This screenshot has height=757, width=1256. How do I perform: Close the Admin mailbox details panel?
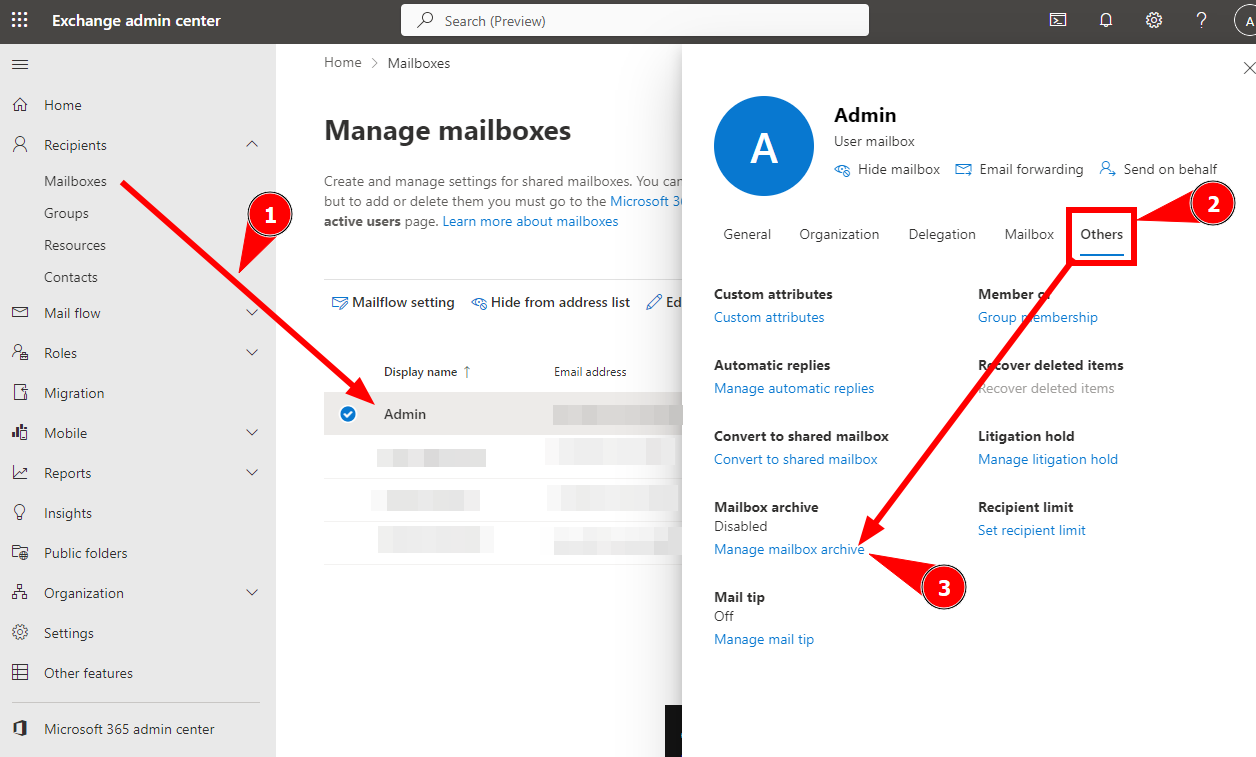click(1249, 68)
